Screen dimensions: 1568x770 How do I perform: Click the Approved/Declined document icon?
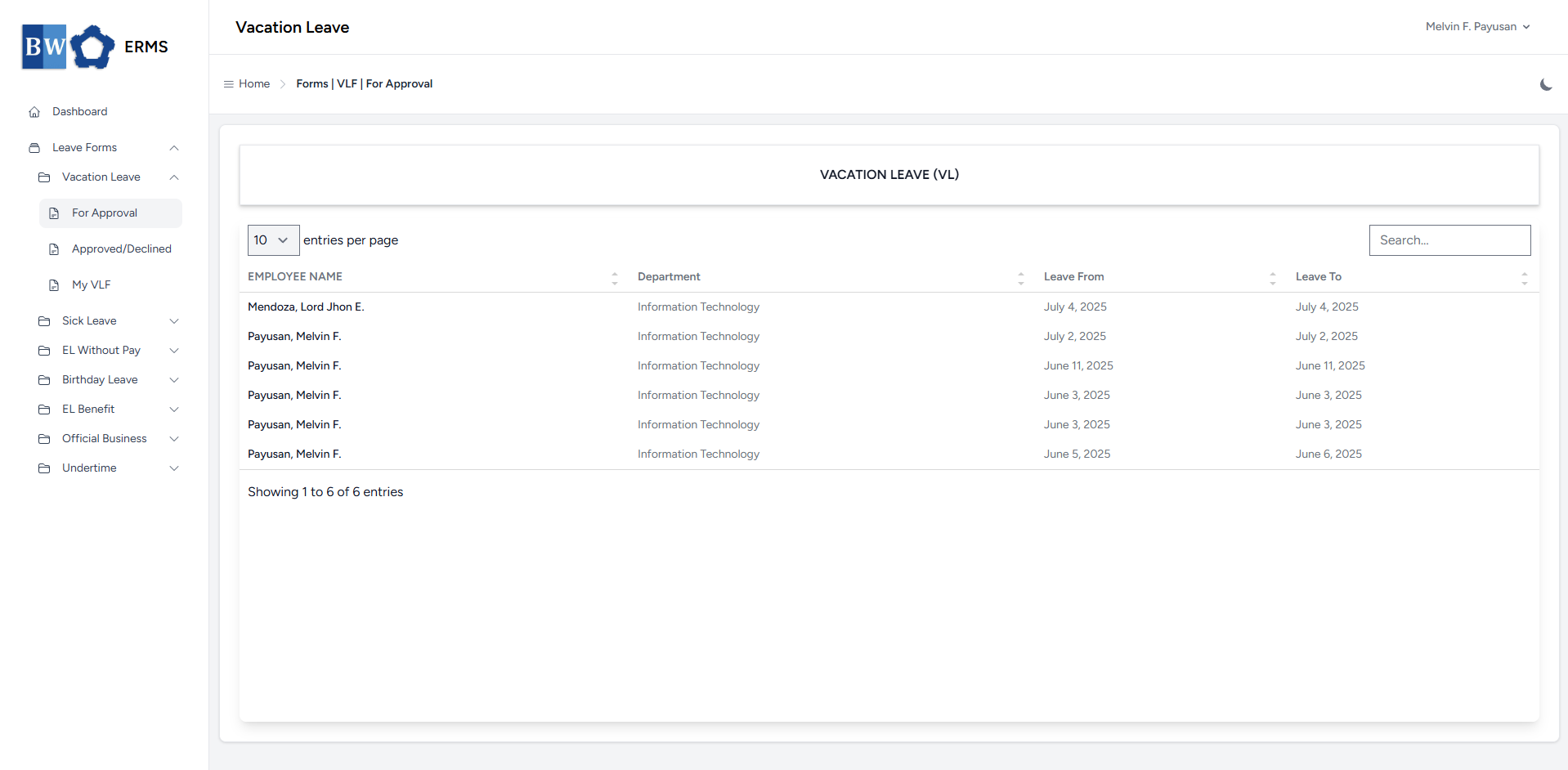click(54, 249)
